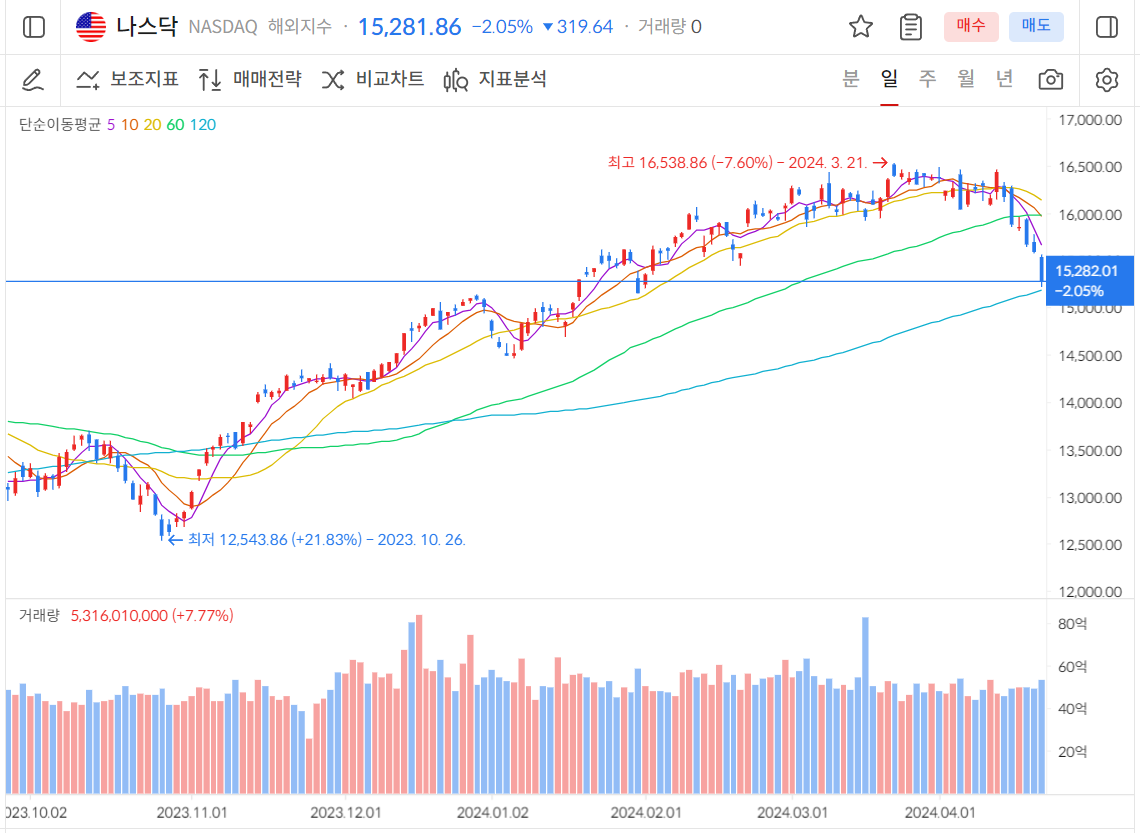Select the pencil drawing tool
Screen dimensions: 1140x833
(33, 80)
